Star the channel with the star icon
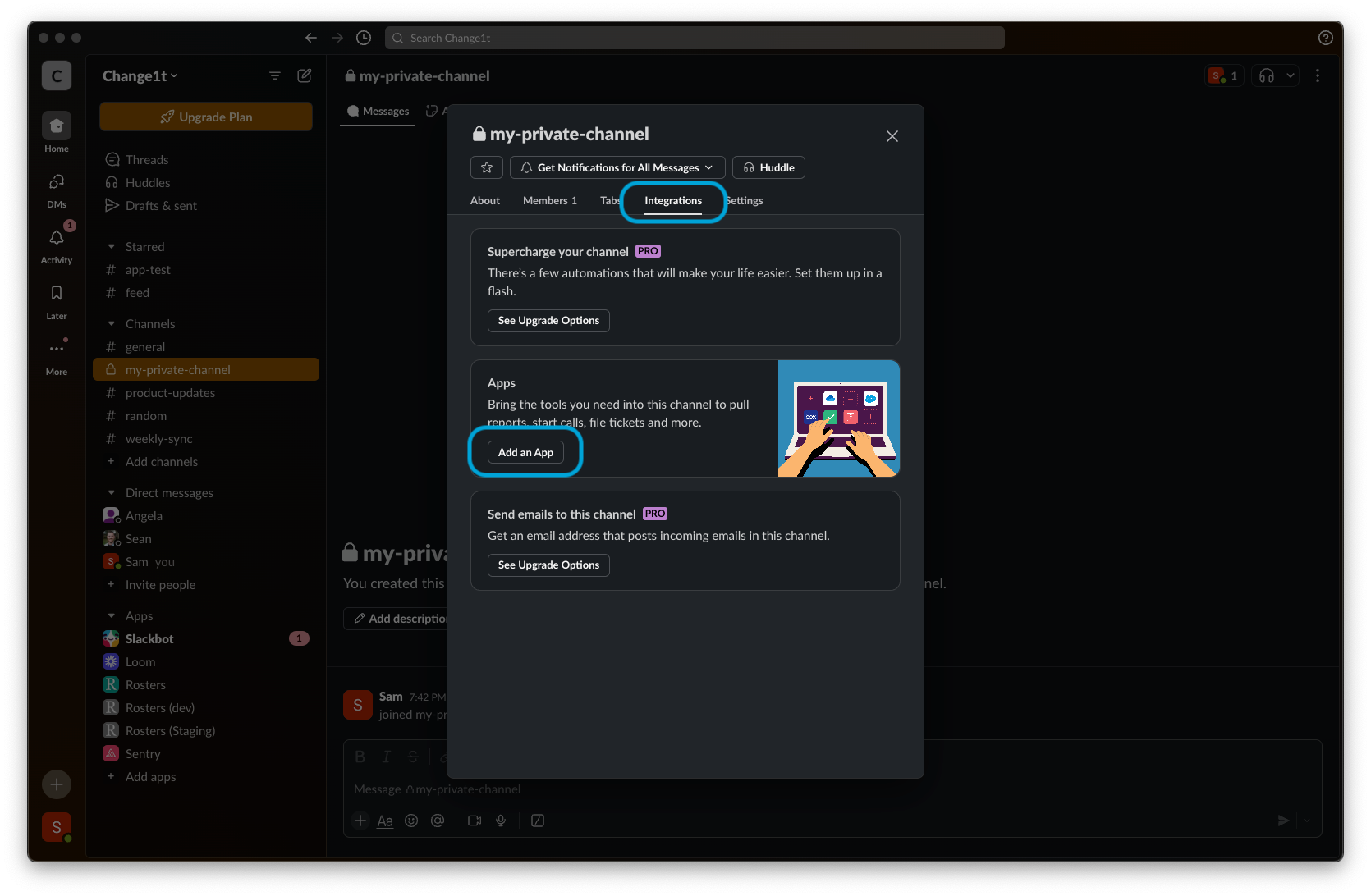 (x=487, y=167)
